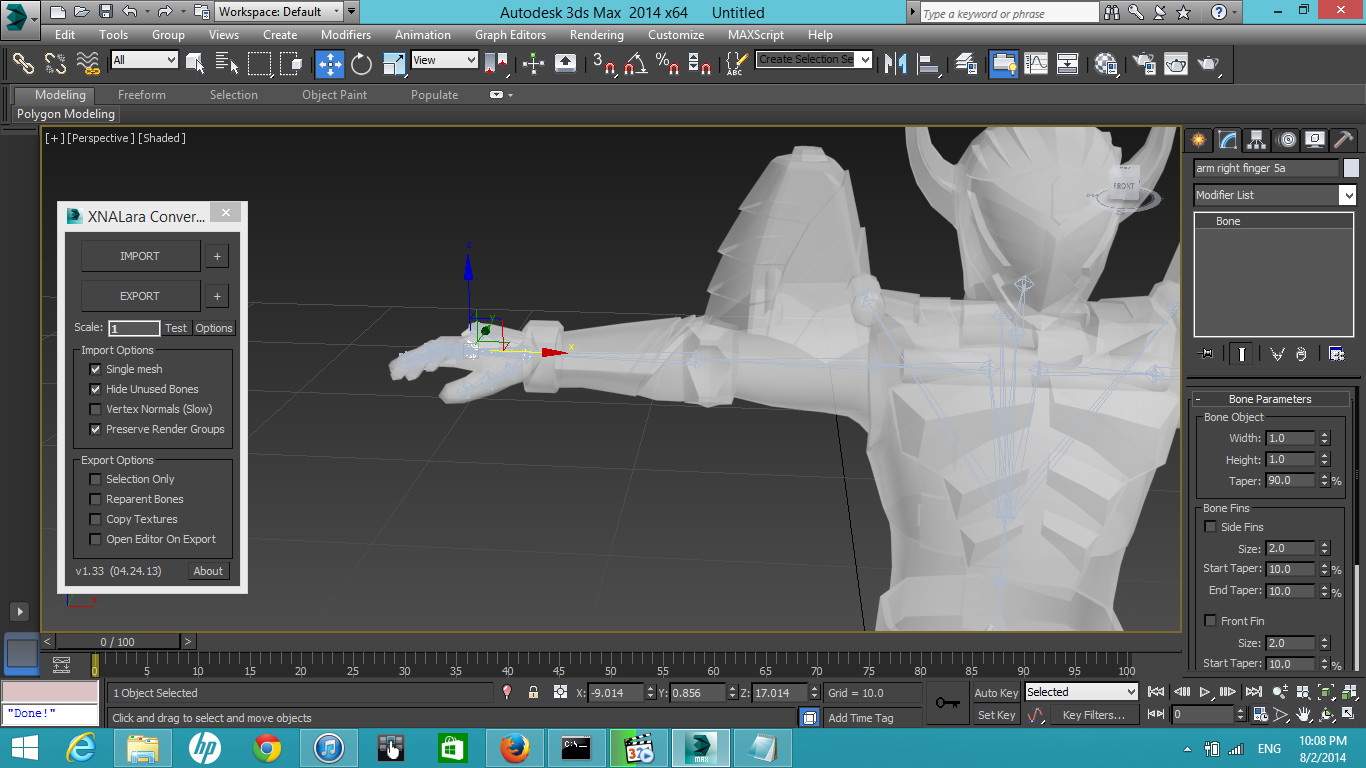Choose the Select Object tool

(195, 63)
